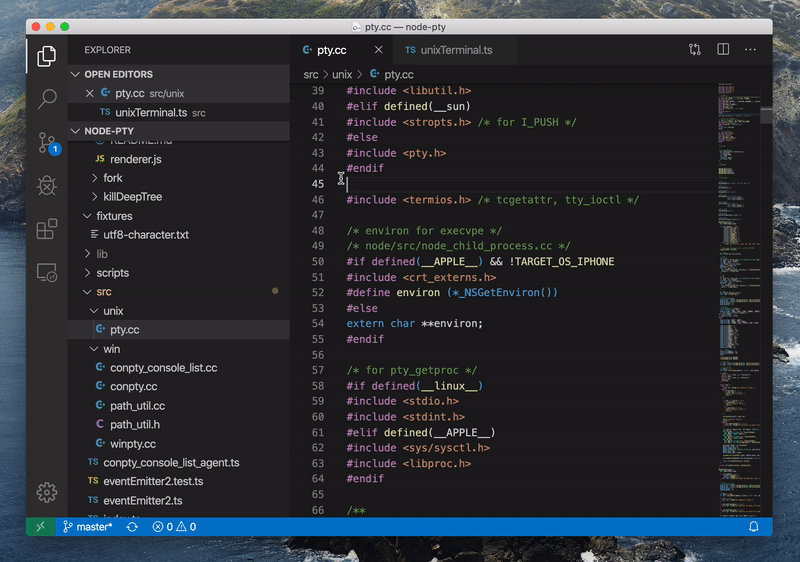Click the Open Changes compare icon

pyautogui.click(x=694, y=49)
